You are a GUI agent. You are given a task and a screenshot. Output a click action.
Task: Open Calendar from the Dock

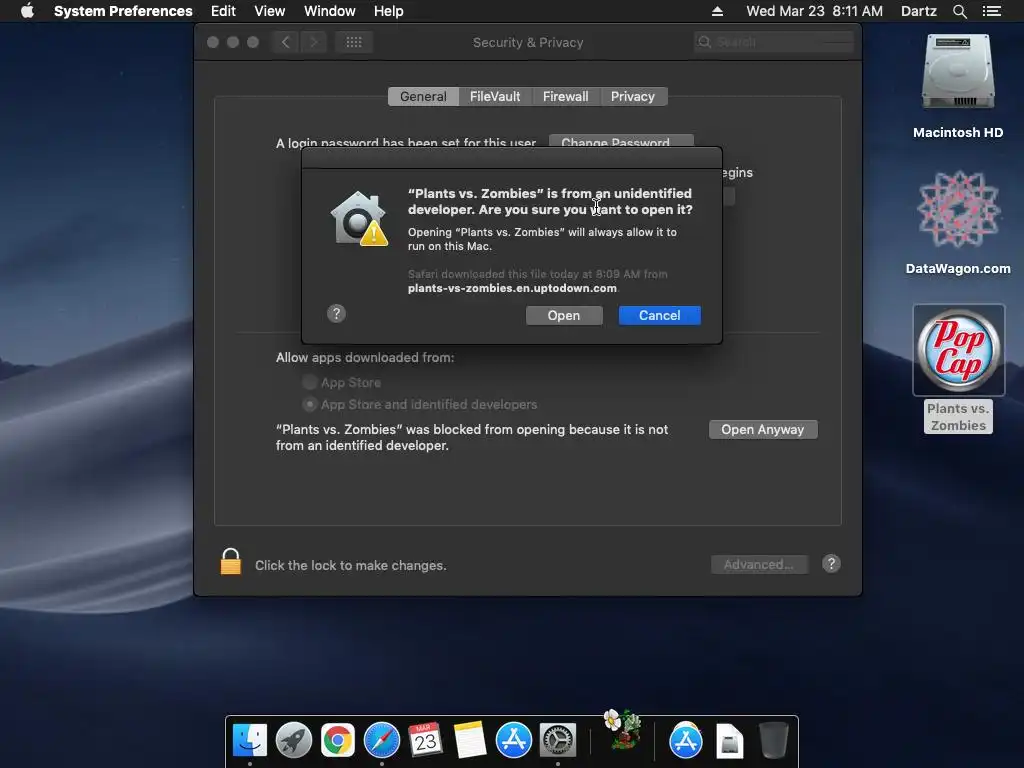click(x=425, y=740)
